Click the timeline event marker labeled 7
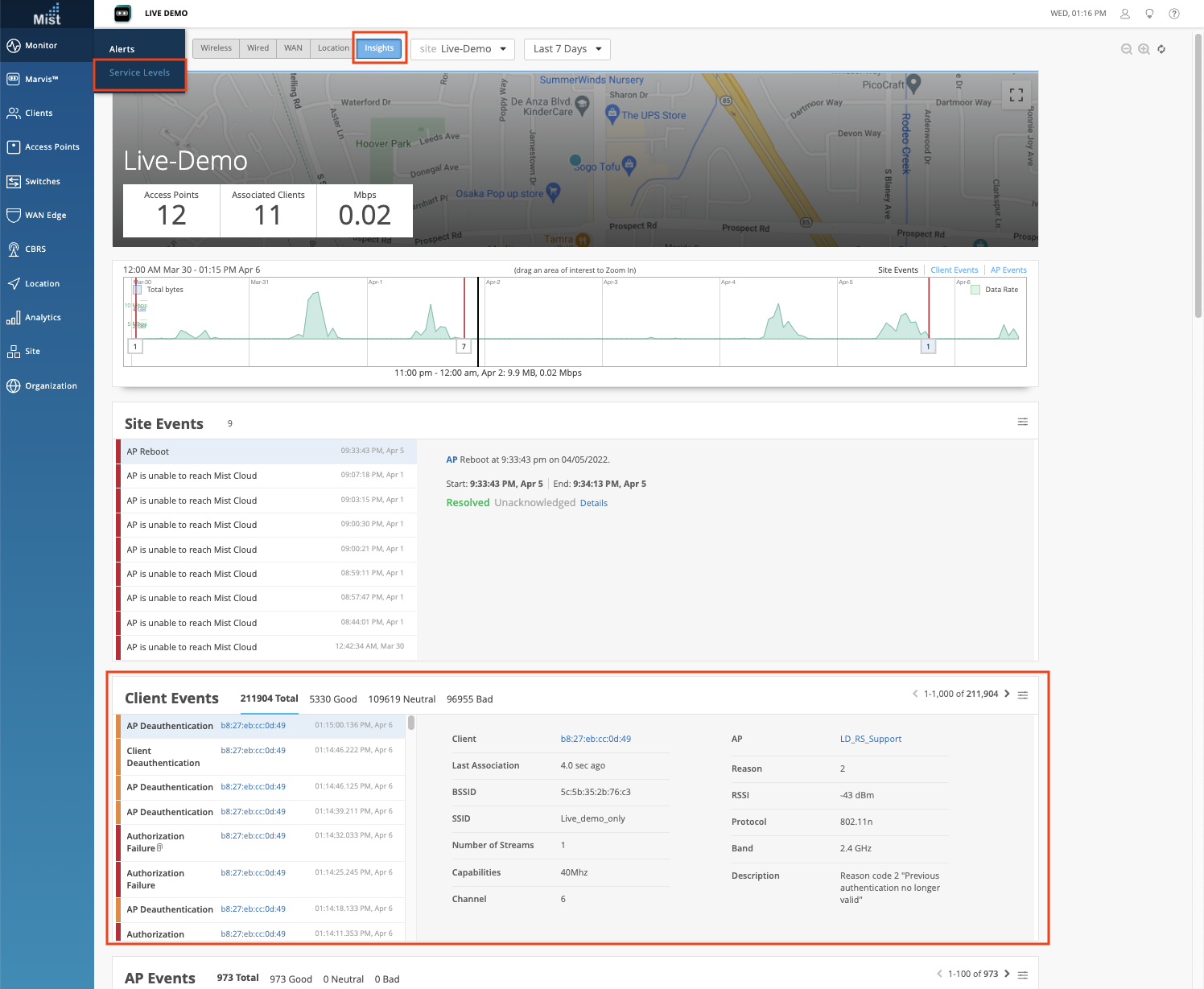 pos(464,347)
